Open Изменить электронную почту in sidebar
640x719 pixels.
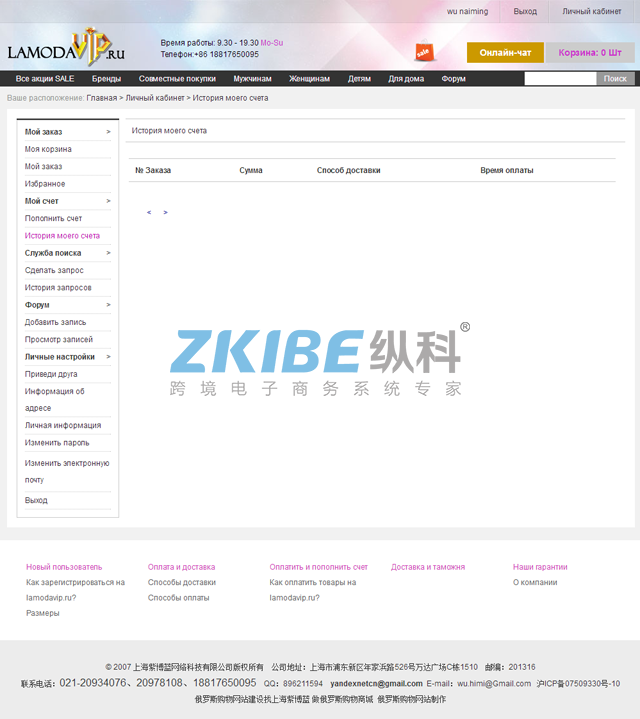click(67, 472)
